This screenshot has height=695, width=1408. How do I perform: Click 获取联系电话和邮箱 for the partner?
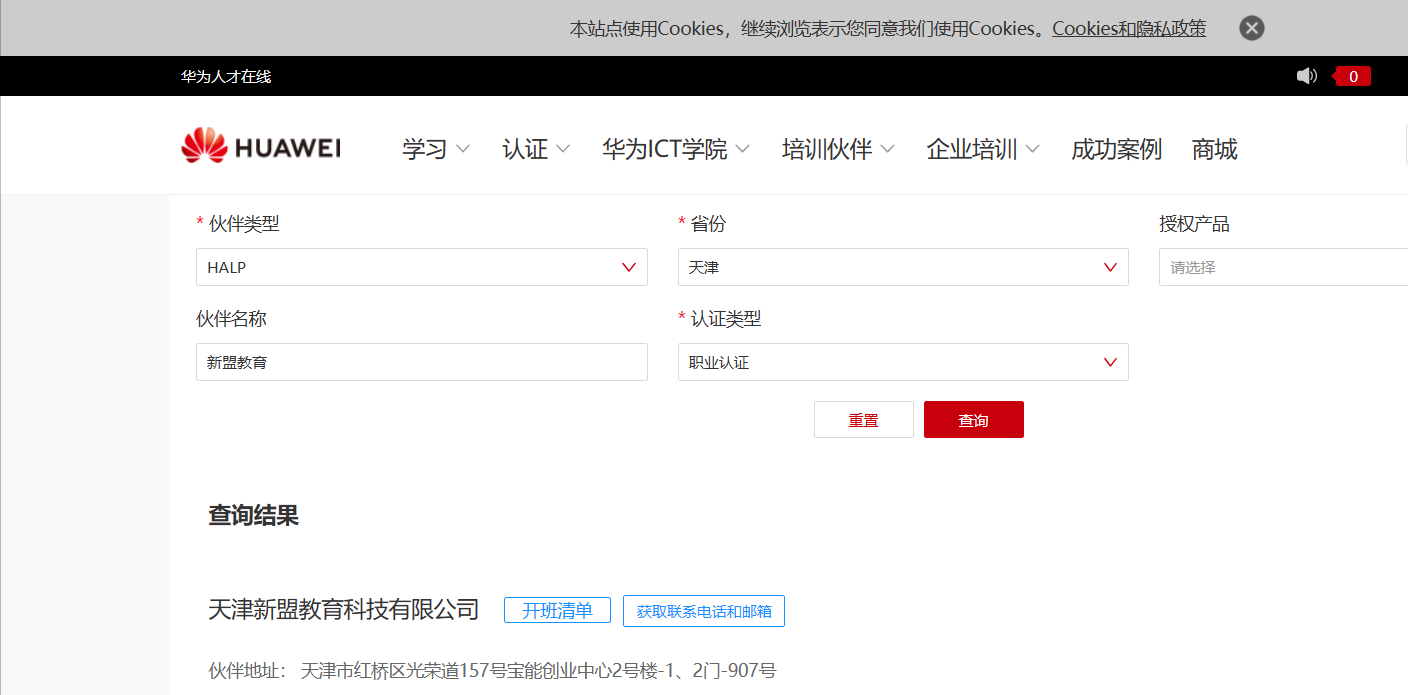[x=704, y=610]
